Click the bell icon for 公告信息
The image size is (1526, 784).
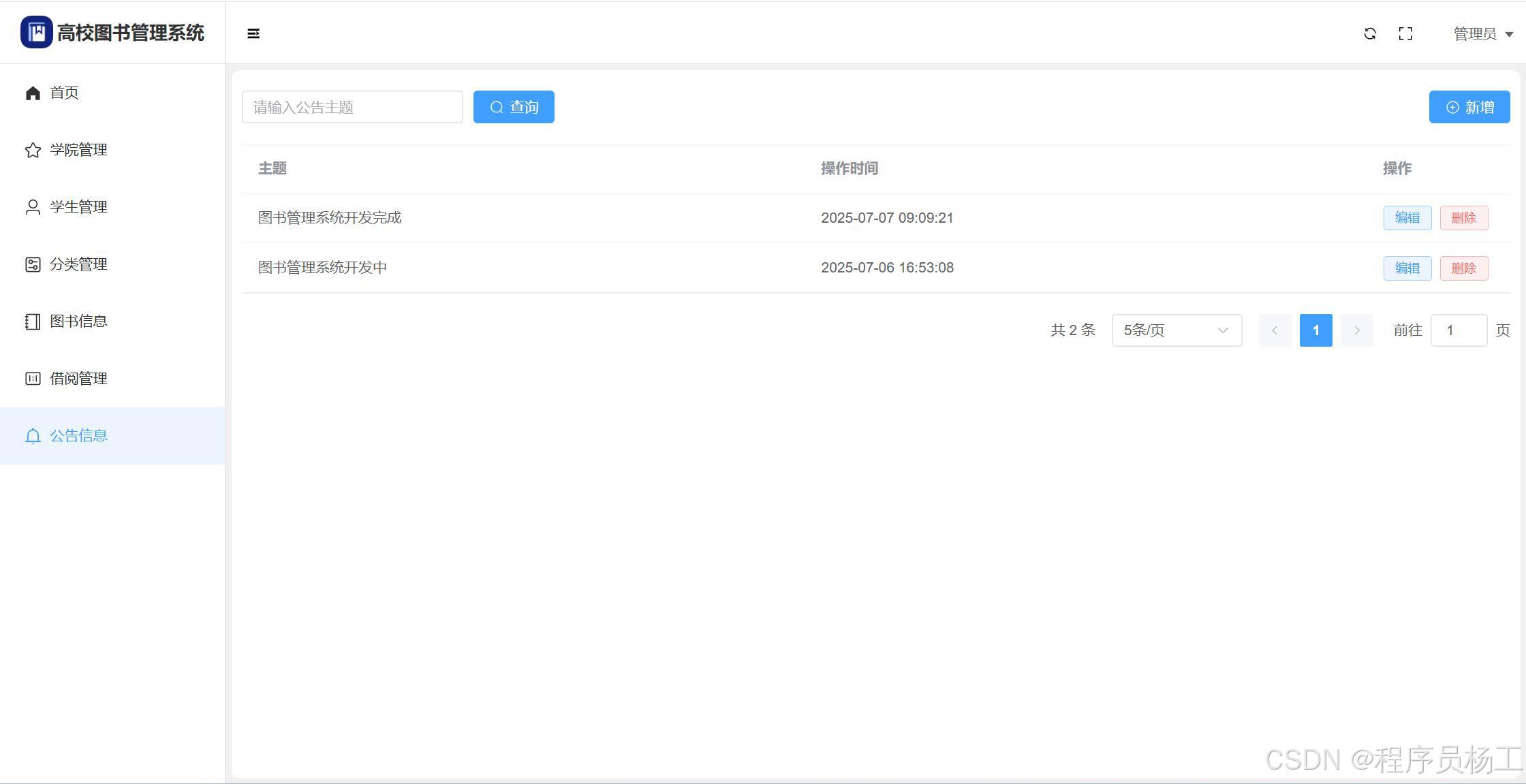tap(33, 436)
